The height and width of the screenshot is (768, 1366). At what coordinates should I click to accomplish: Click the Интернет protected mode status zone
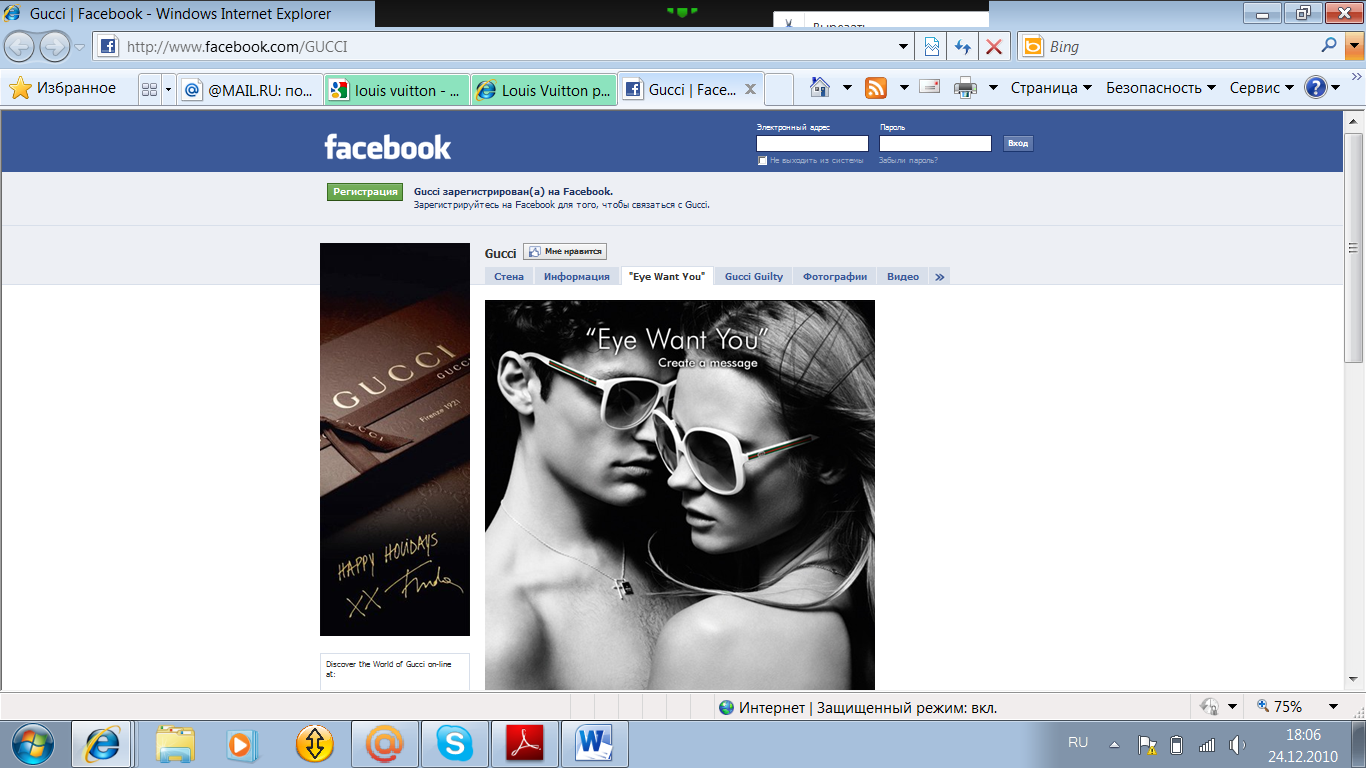click(858, 707)
